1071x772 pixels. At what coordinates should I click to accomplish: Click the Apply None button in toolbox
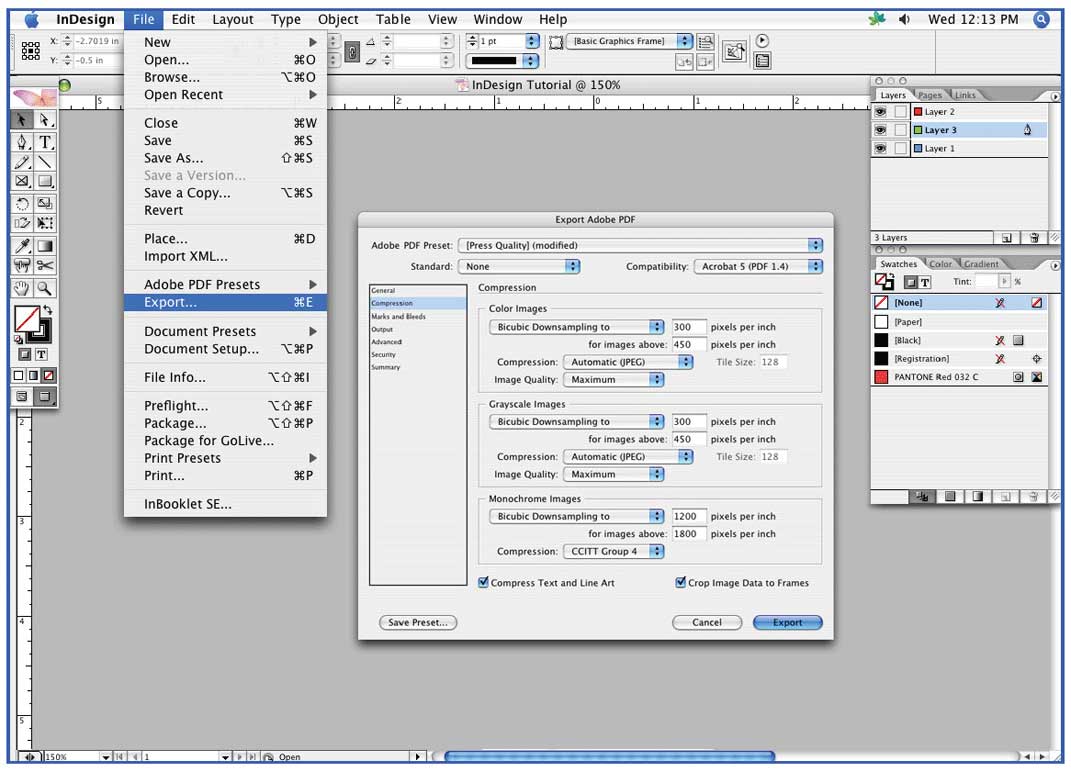pos(48,376)
